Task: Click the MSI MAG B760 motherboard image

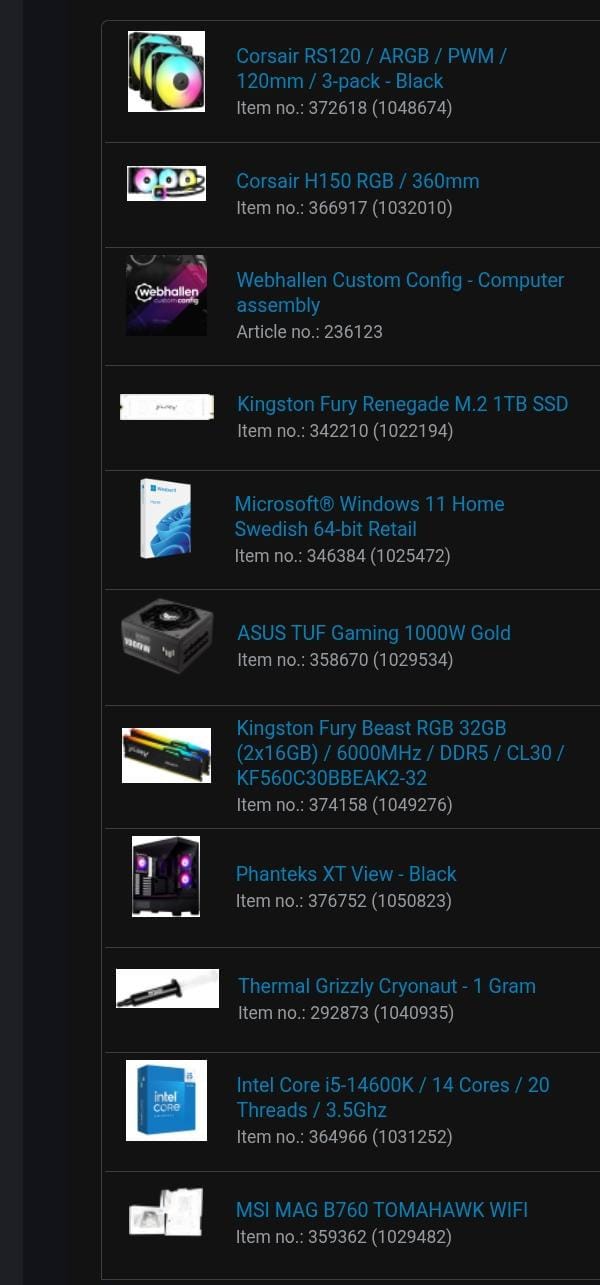Action: coord(166,1212)
